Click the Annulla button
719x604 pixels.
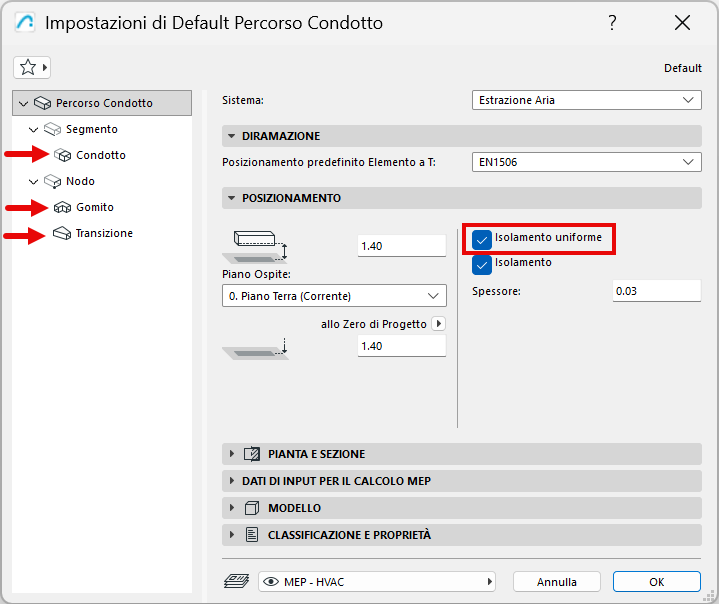point(557,581)
